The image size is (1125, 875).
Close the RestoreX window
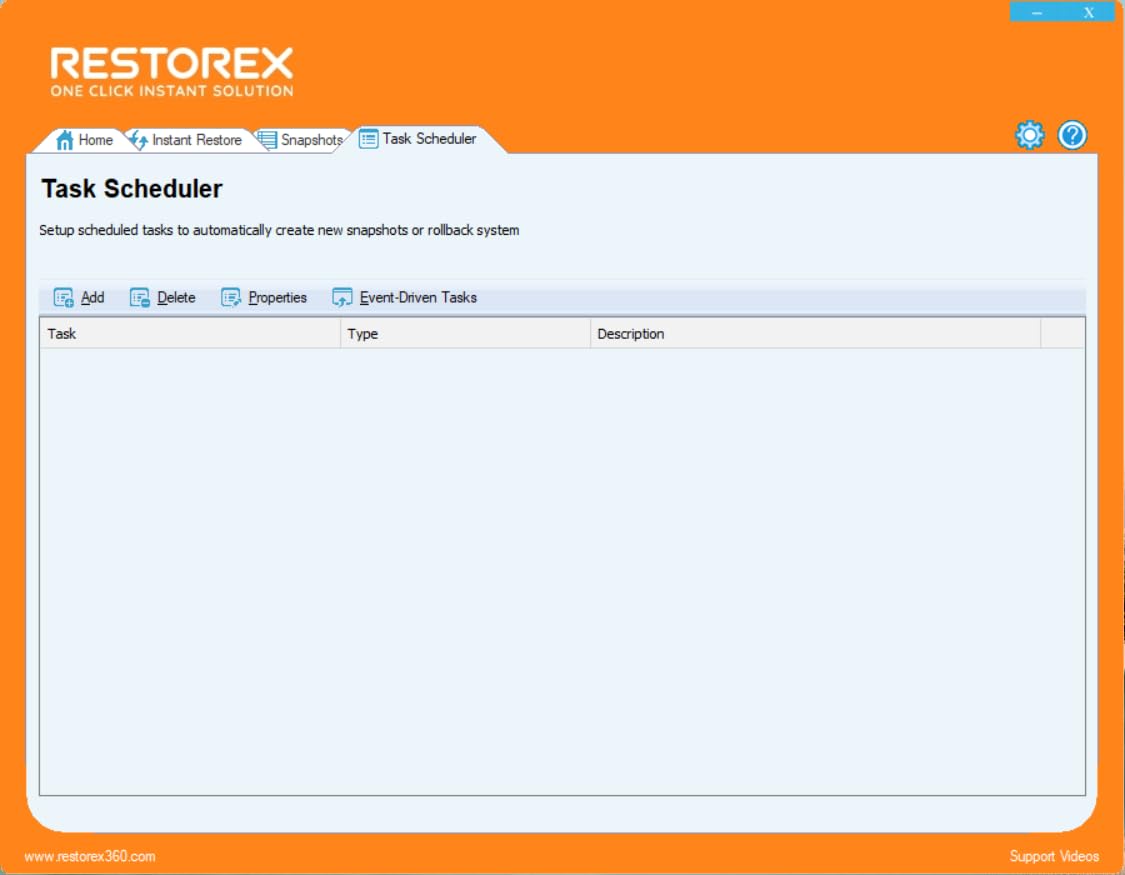pos(1089,12)
